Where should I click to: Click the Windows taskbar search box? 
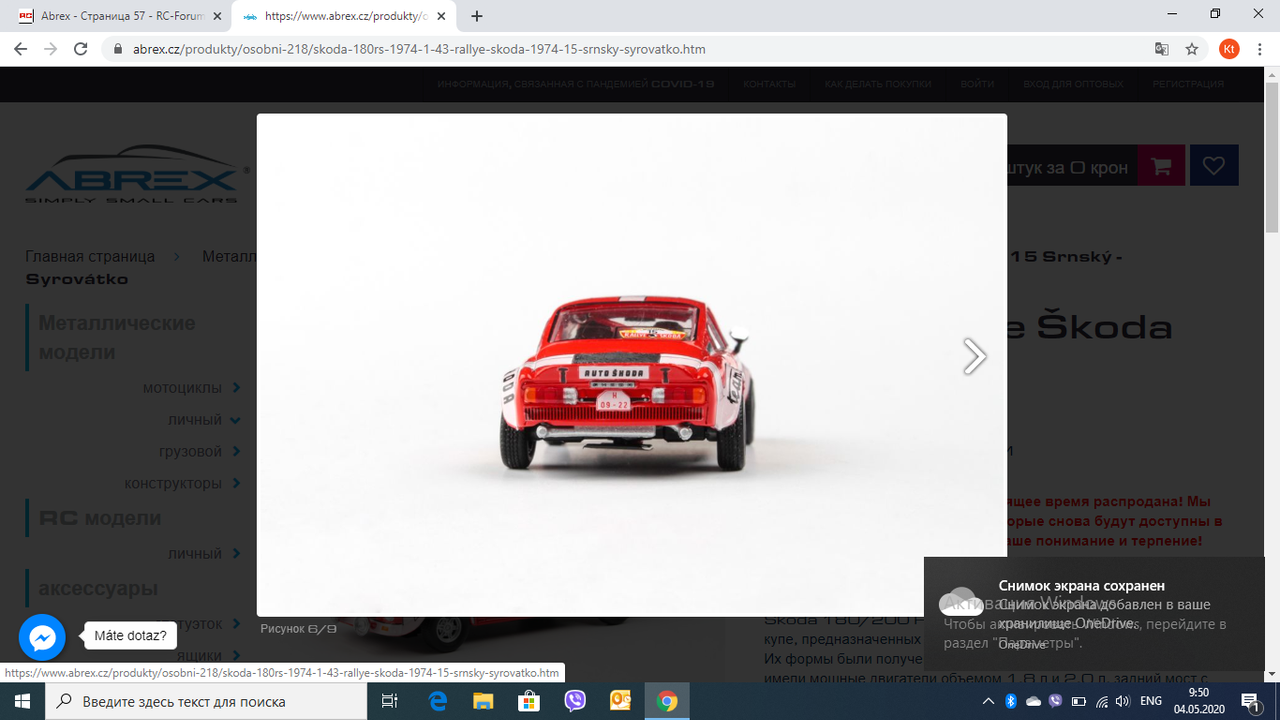click(x=204, y=701)
